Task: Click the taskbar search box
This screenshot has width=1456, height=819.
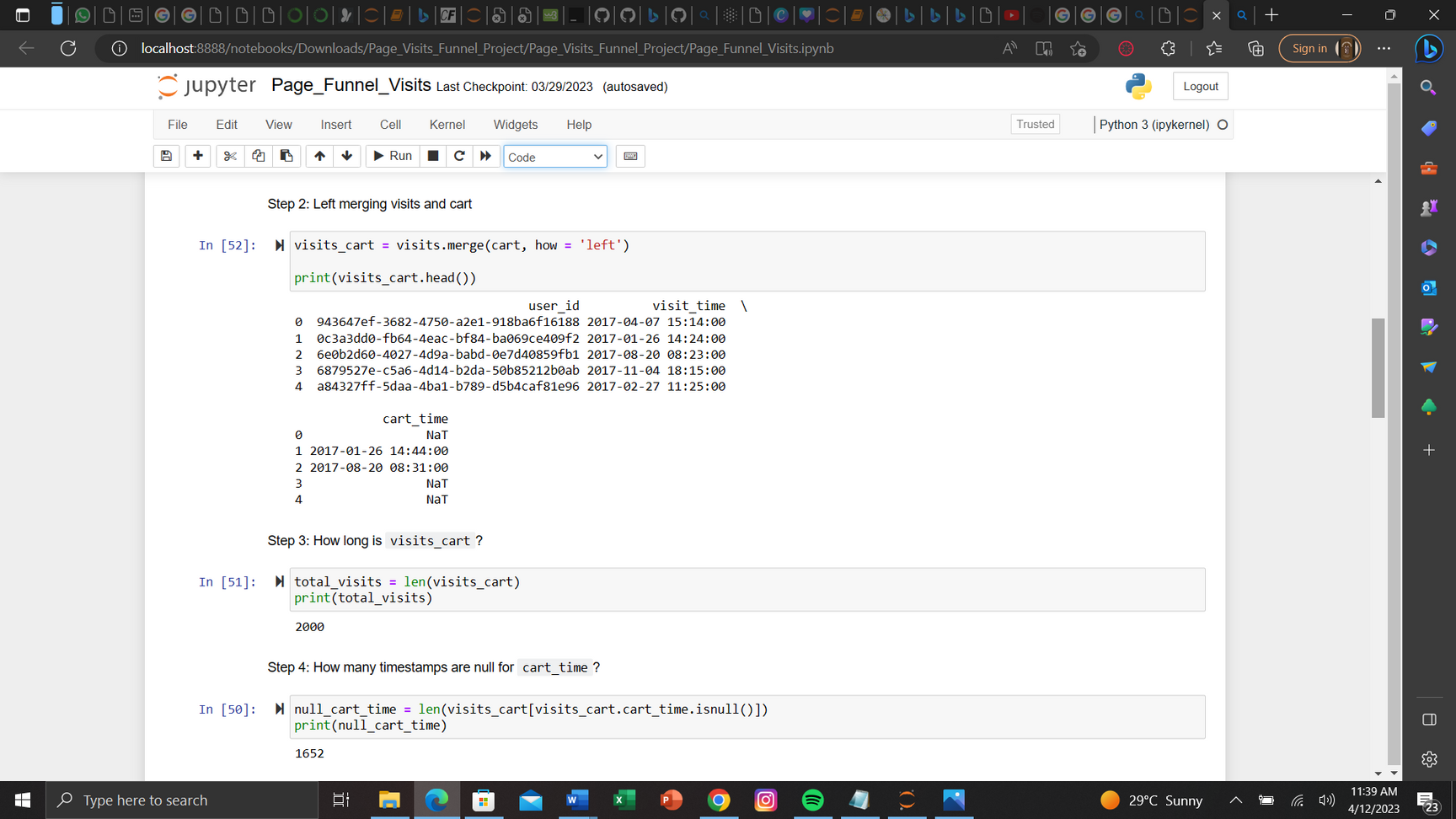Action: pos(181,800)
